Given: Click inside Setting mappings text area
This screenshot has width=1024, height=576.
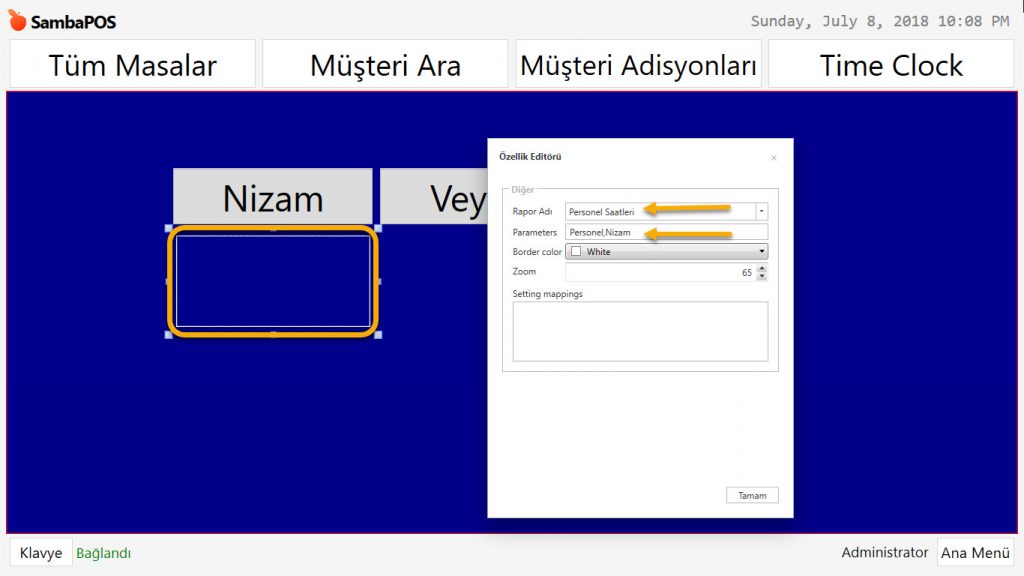Looking at the screenshot, I should (x=640, y=331).
